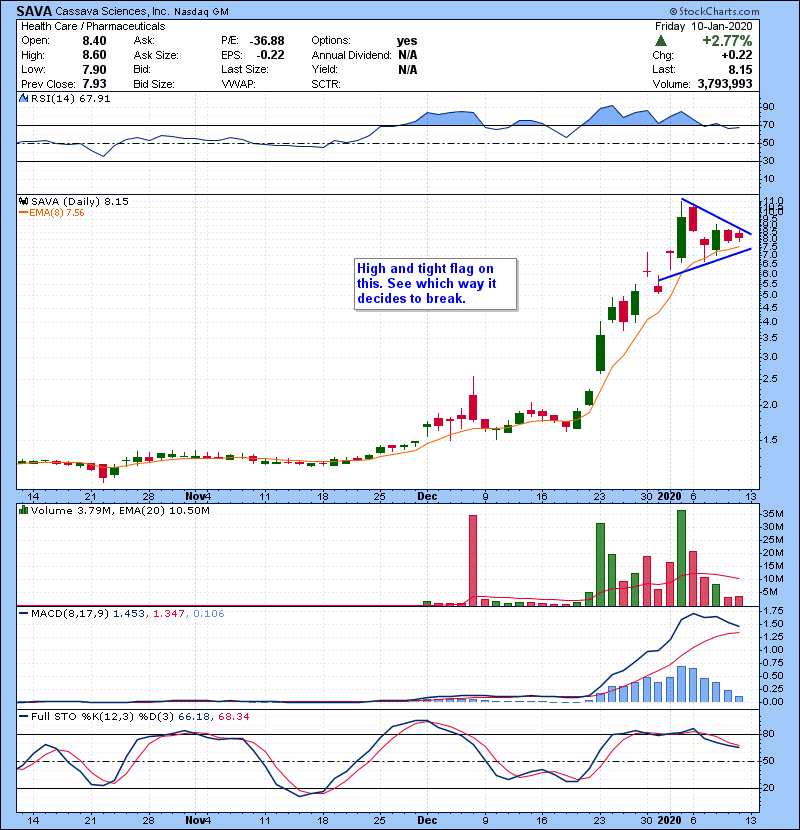This screenshot has width=800, height=830.
Task: Click the Annual Dividend N/A value
Action: point(408,55)
